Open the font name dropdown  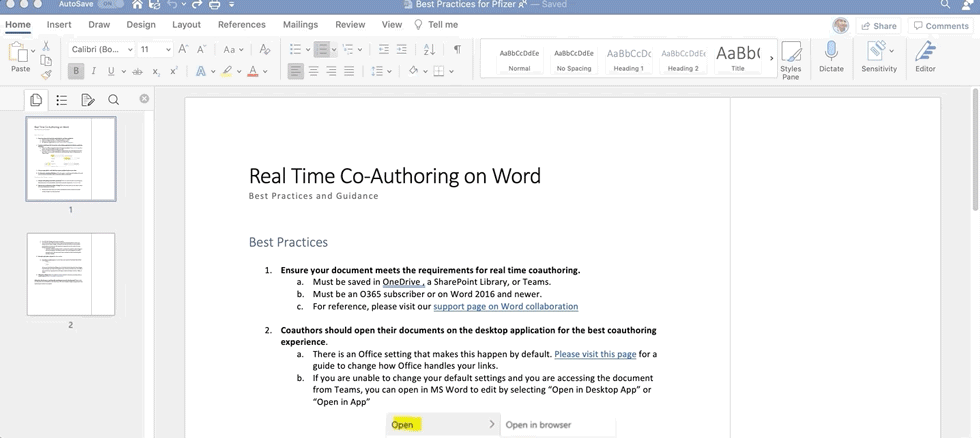click(x=130, y=49)
